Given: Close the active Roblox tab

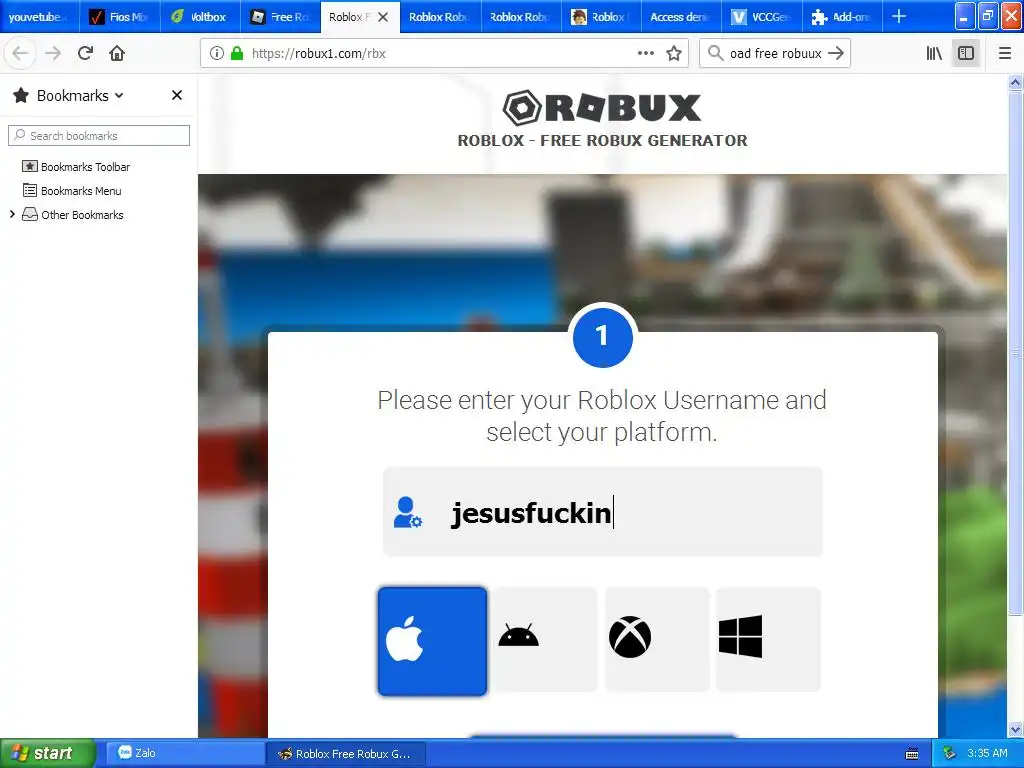Looking at the screenshot, I should tap(383, 17).
